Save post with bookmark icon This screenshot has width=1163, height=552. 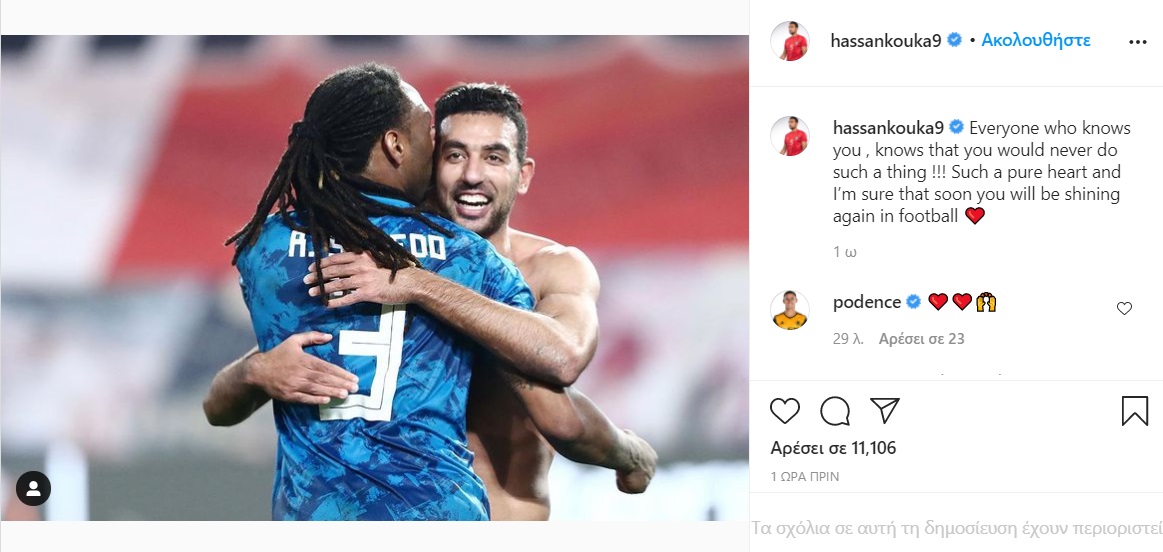pyautogui.click(x=1135, y=410)
